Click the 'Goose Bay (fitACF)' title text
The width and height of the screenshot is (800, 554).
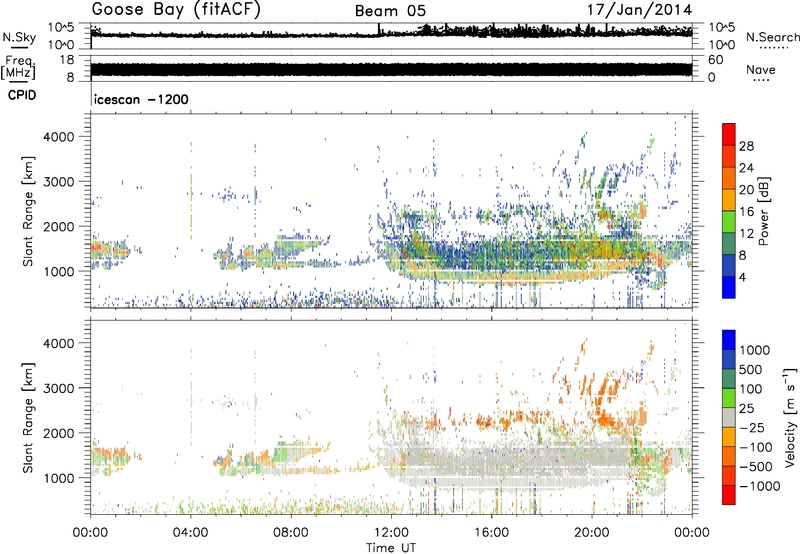tap(176, 10)
